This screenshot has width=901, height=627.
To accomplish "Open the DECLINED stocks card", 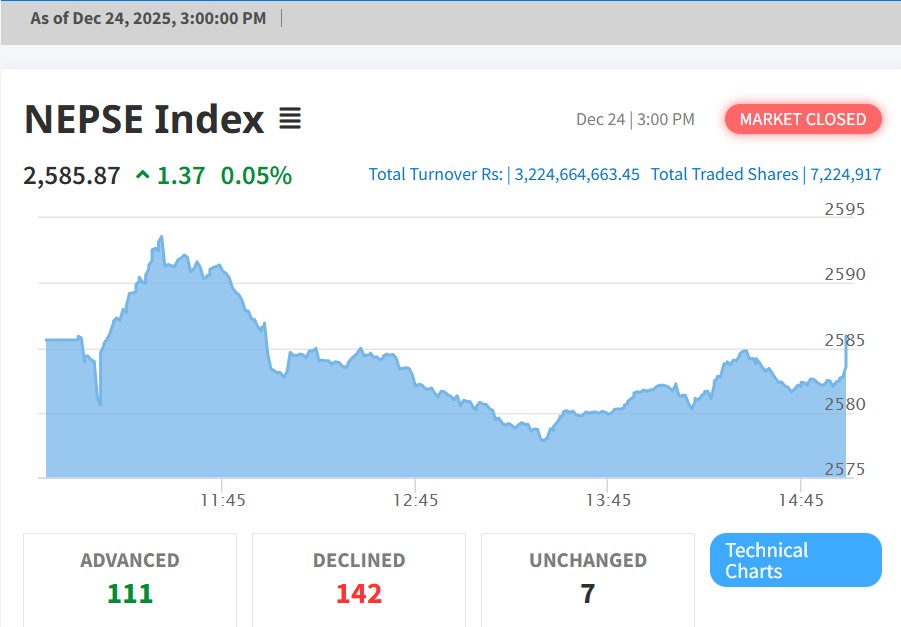I will tap(359, 578).
